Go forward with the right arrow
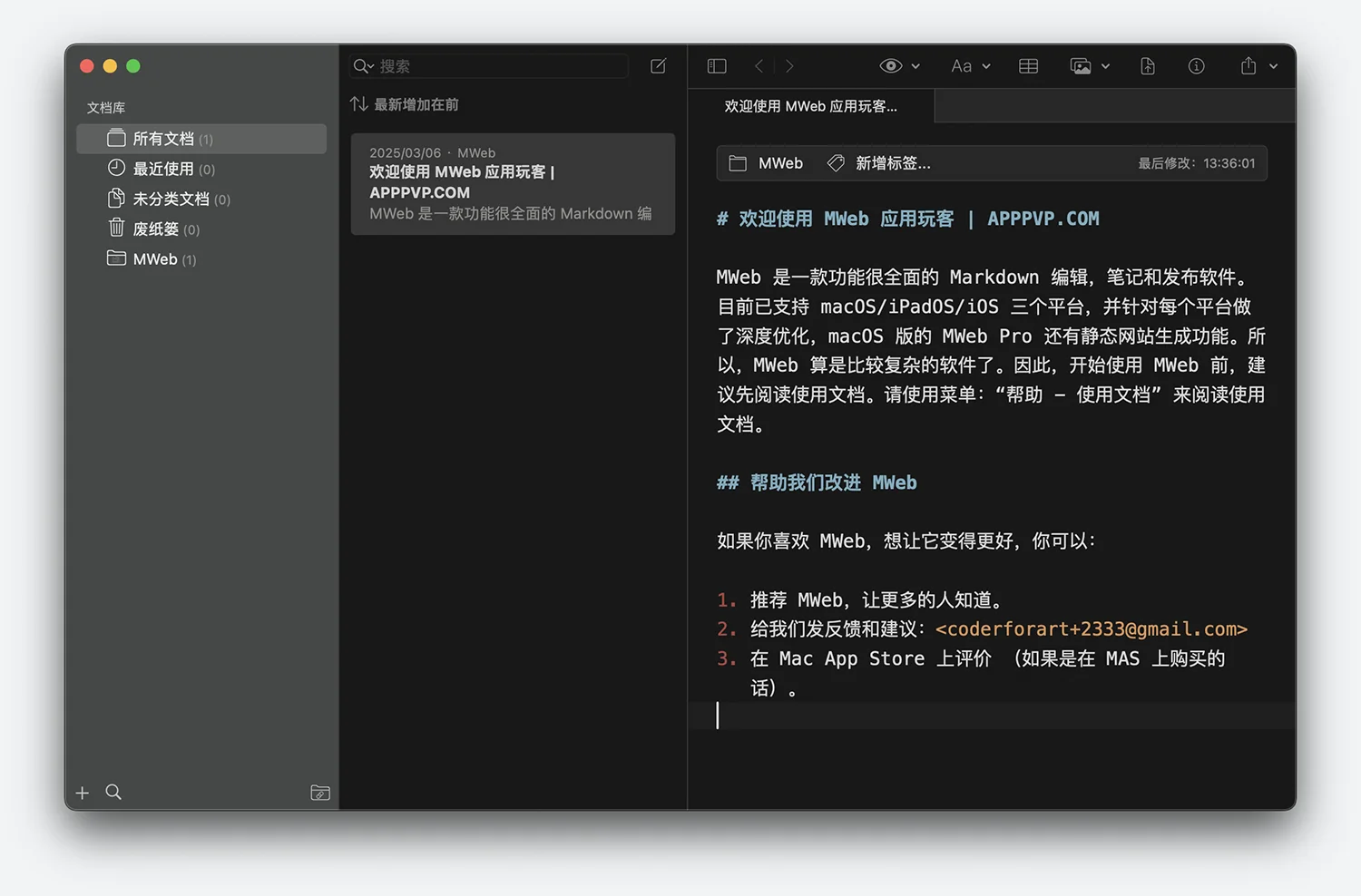Screen dimensions: 1361x896 789,66
